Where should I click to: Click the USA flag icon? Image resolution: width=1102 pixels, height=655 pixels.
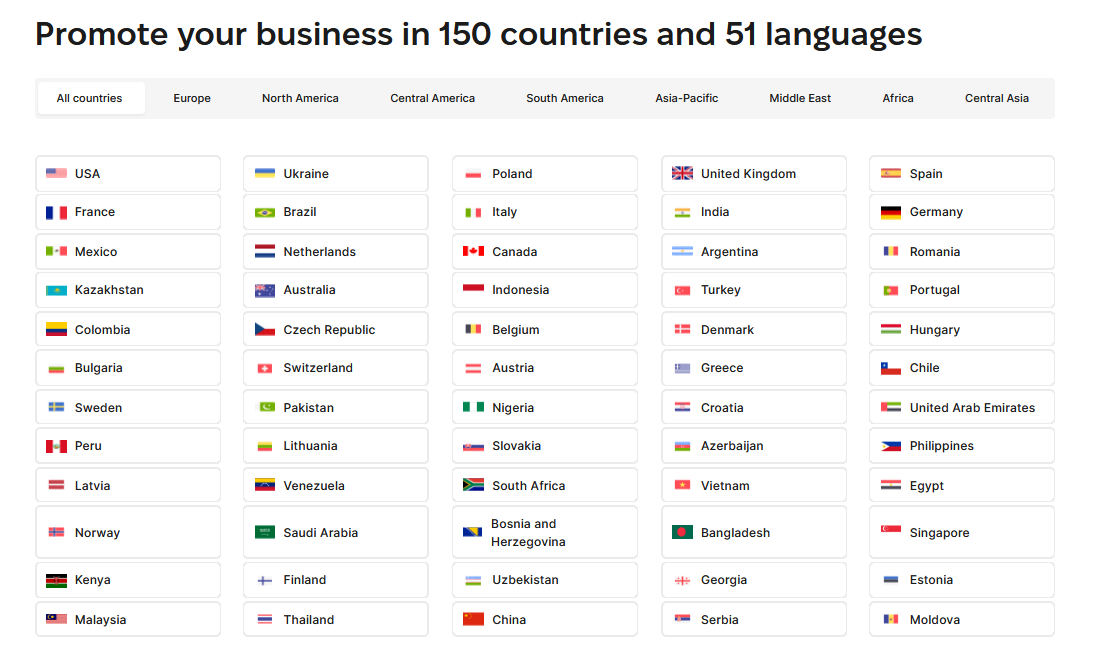pos(56,173)
